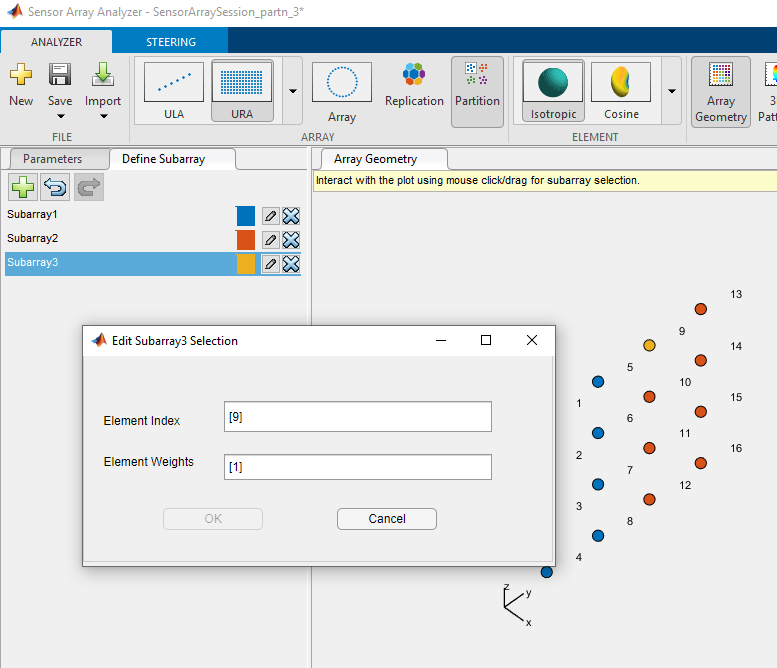
Task: Click orange element 16 in plot
Action: click(701, 463)
